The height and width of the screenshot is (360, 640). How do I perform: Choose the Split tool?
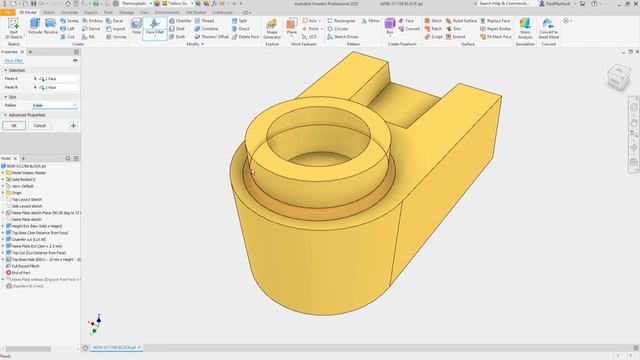[x=240, y=21]
